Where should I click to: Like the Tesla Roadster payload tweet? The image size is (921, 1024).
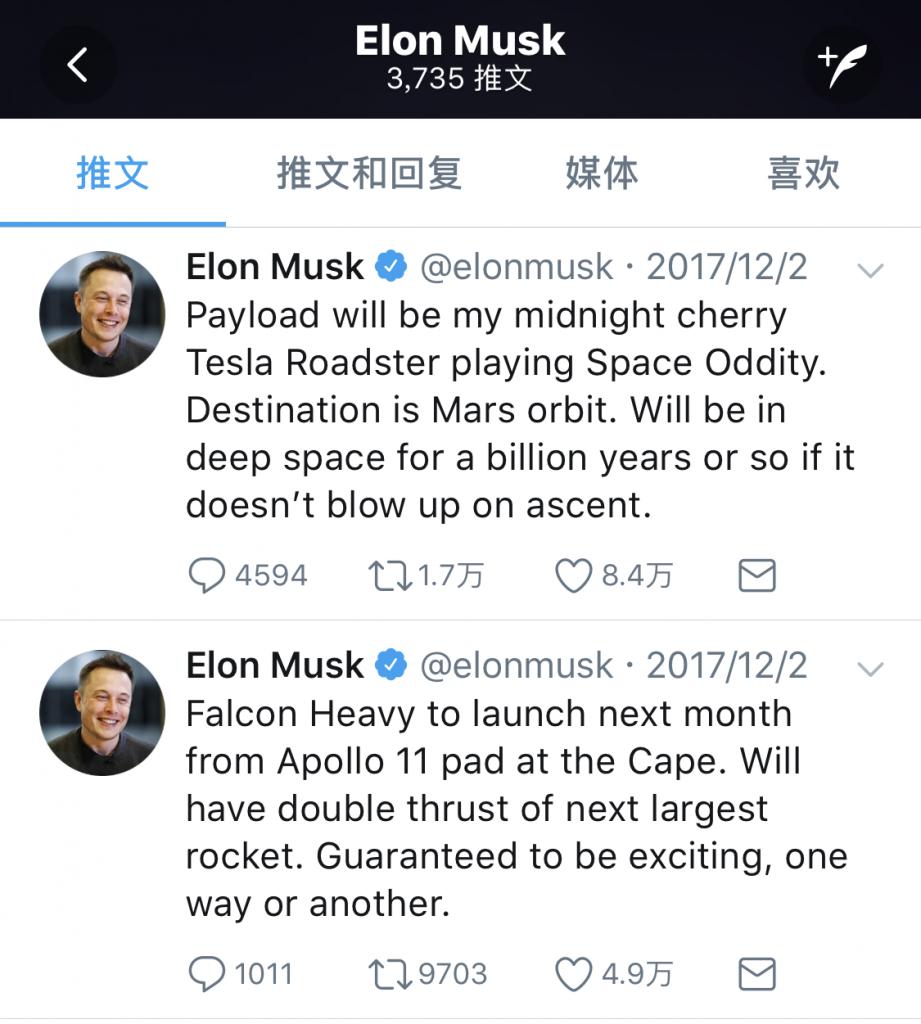coord(573,576)
